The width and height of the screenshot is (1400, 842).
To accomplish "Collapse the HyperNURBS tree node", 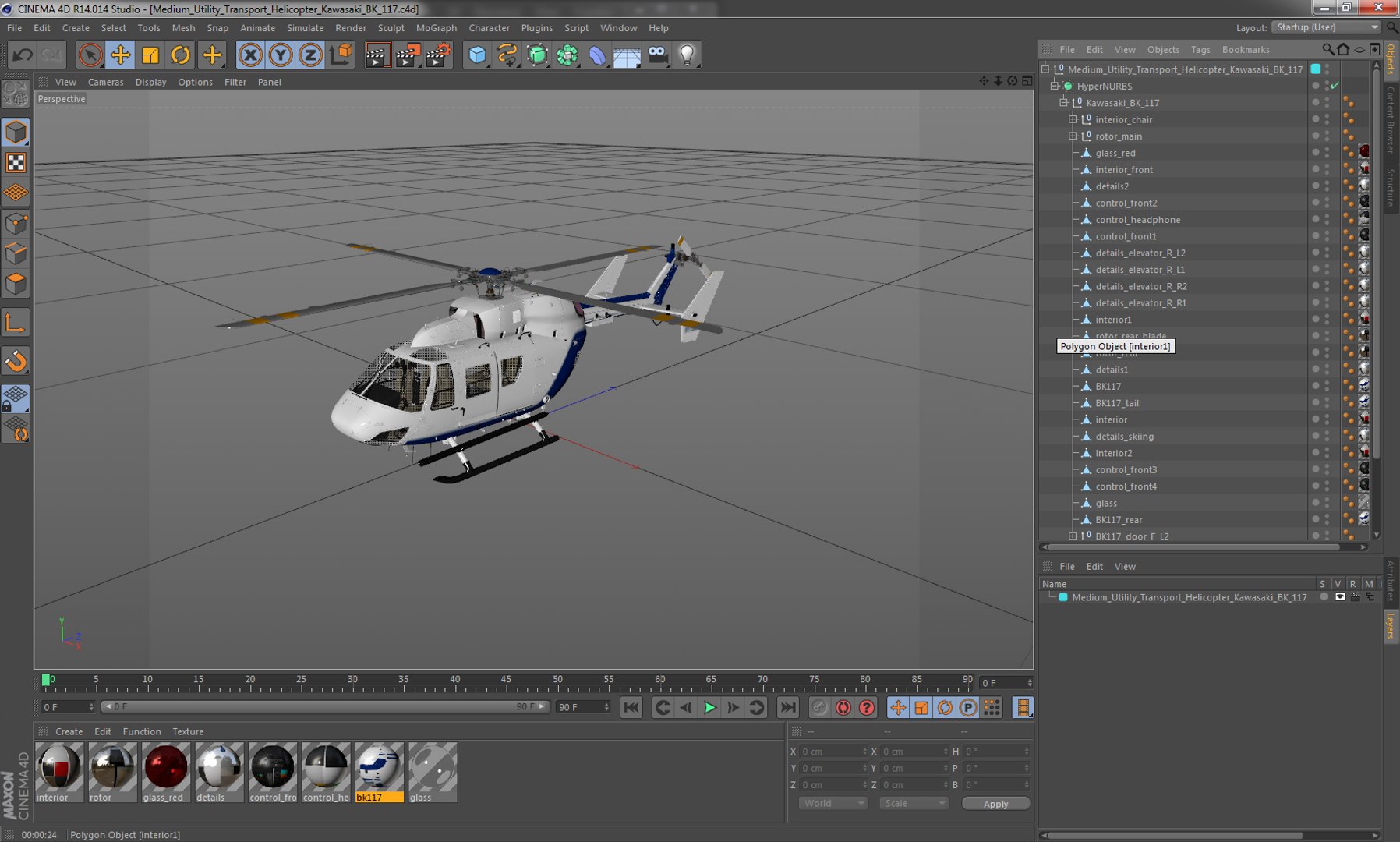I will 1055,86.
